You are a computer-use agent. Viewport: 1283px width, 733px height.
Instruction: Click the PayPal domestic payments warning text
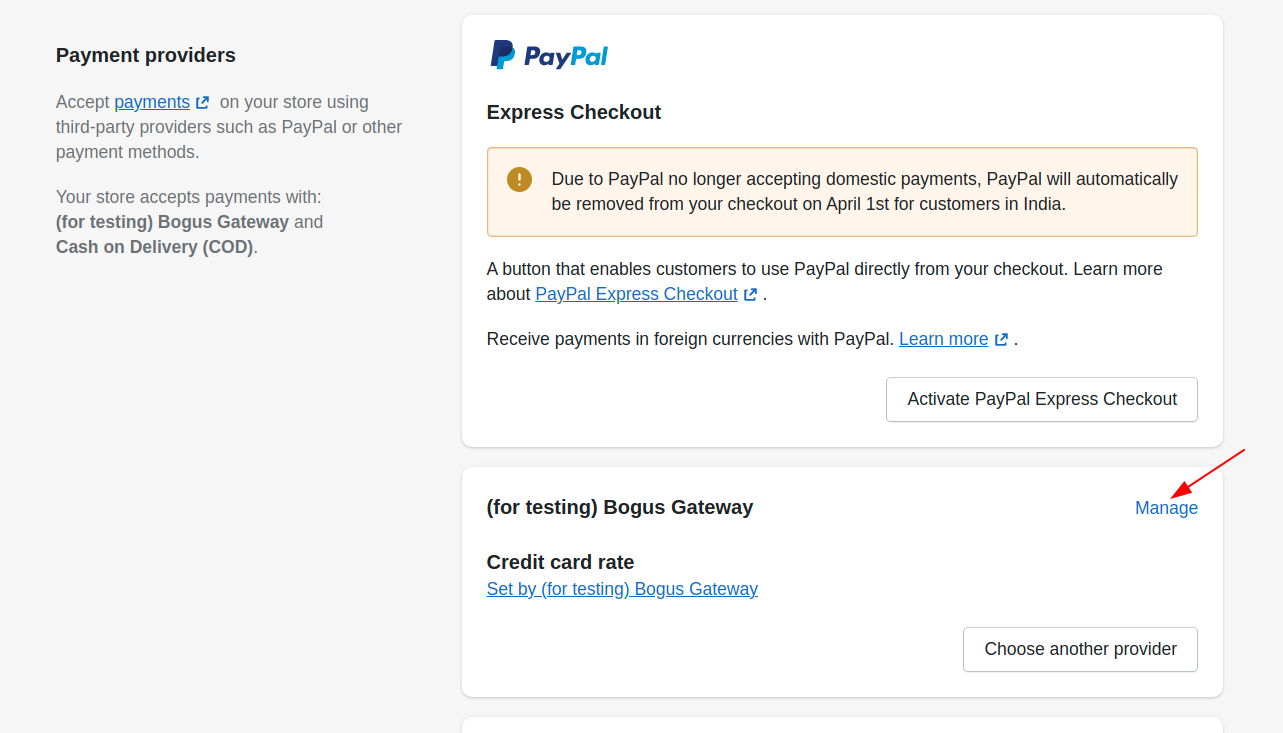click(x=865, y=192)
